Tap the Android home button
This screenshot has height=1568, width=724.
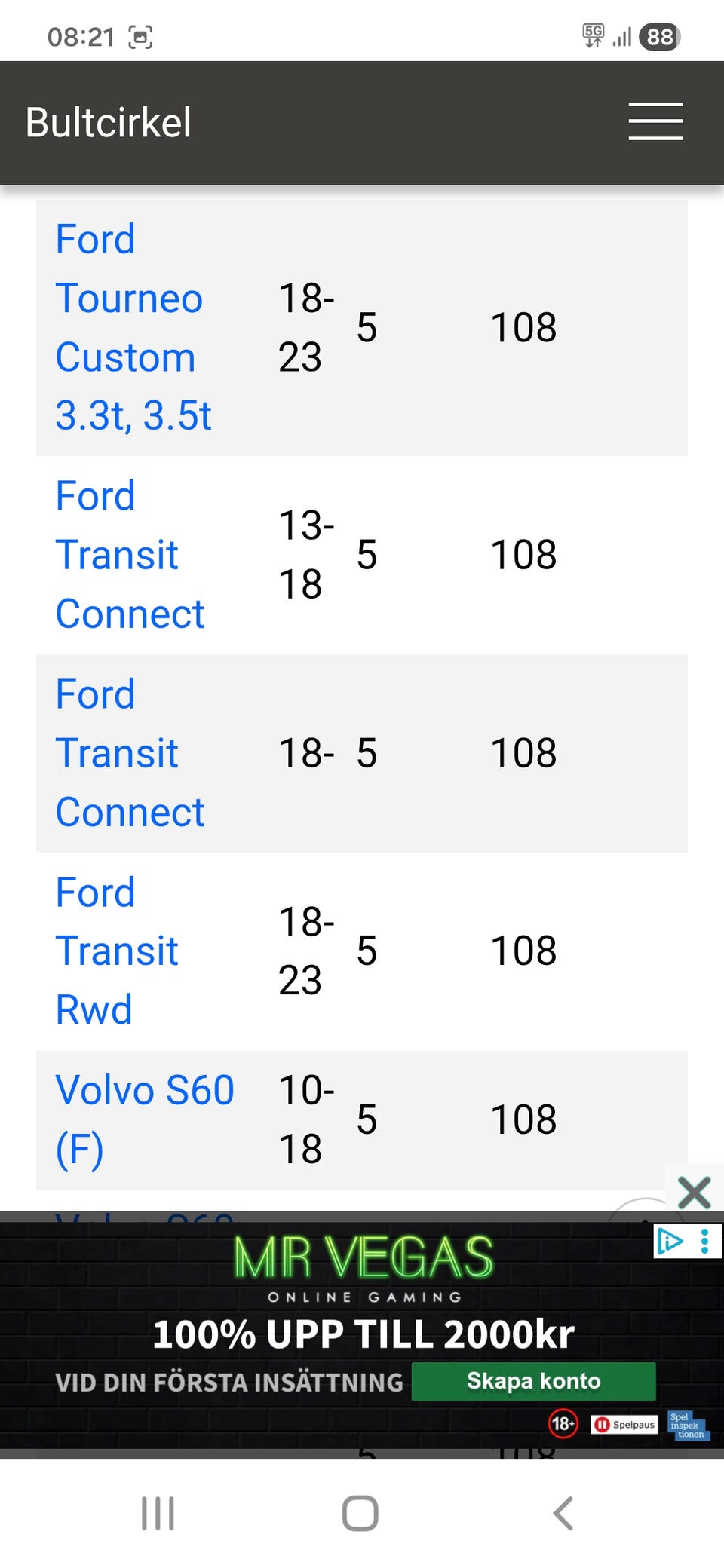[x=360, y=1513]
